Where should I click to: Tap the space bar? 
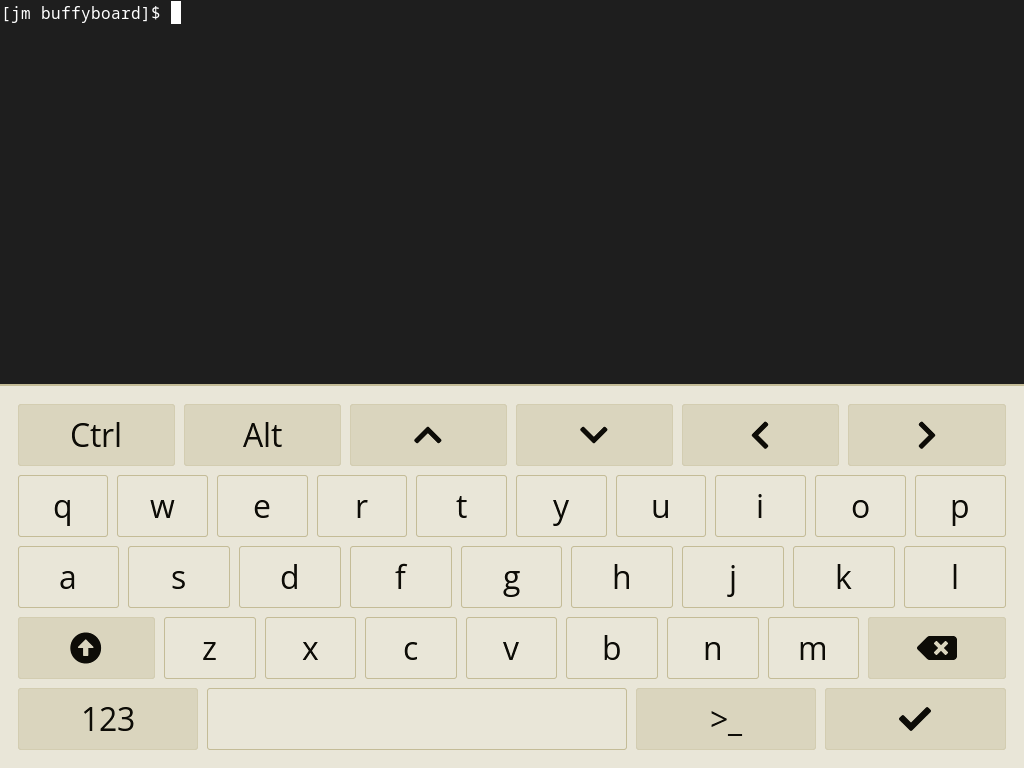pos(417,719)
